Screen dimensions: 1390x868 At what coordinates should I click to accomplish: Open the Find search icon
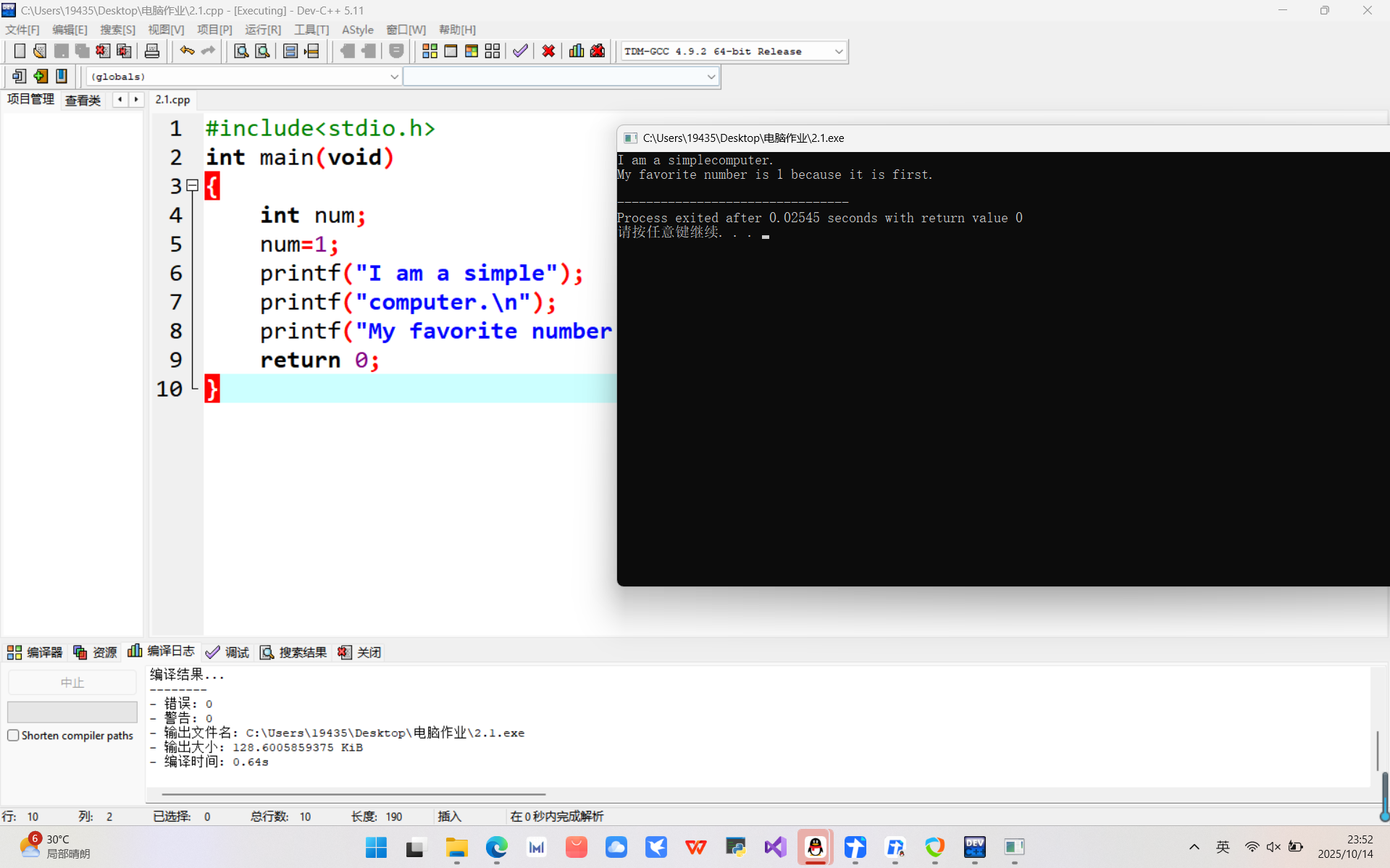click(x=241, y=51)
